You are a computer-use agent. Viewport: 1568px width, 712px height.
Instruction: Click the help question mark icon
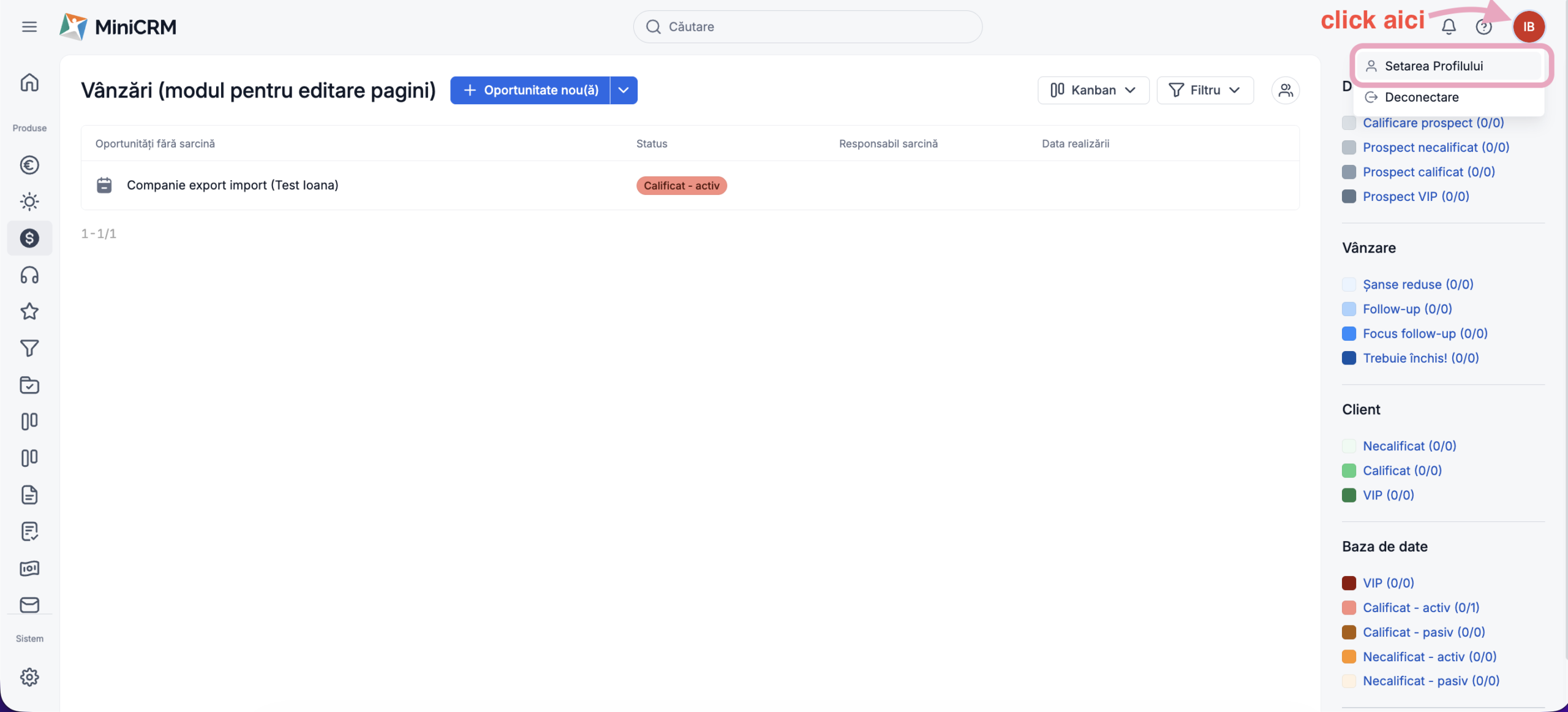[x=1483, y=26]
